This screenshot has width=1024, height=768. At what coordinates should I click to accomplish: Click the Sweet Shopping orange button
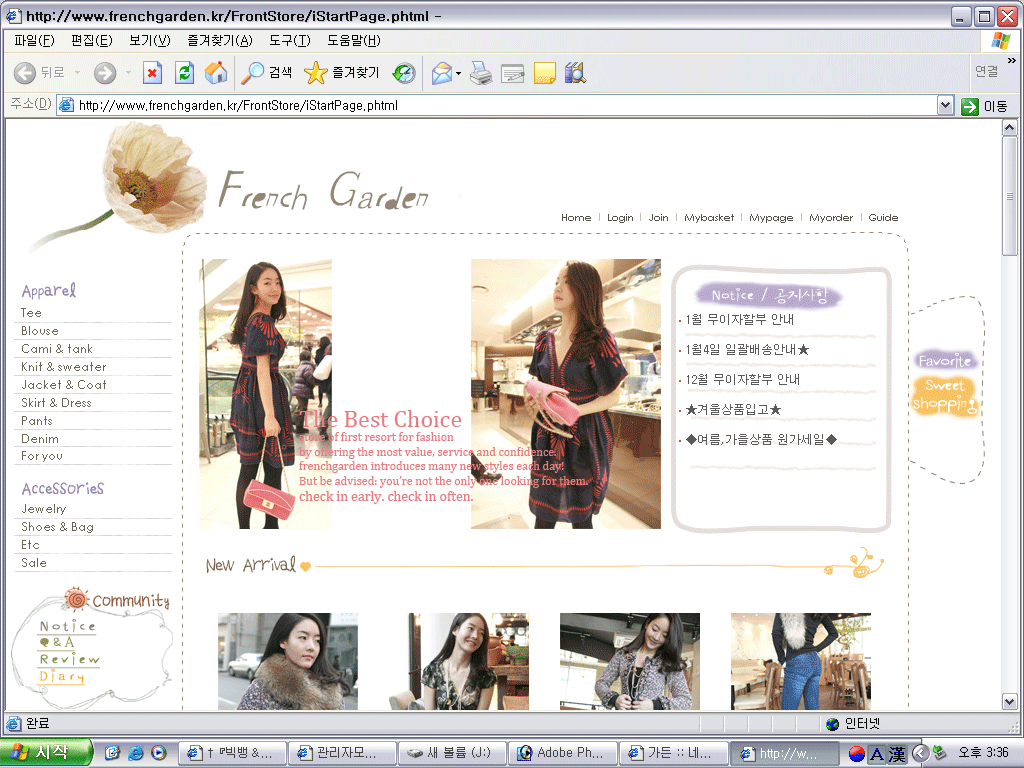(944, 395)
